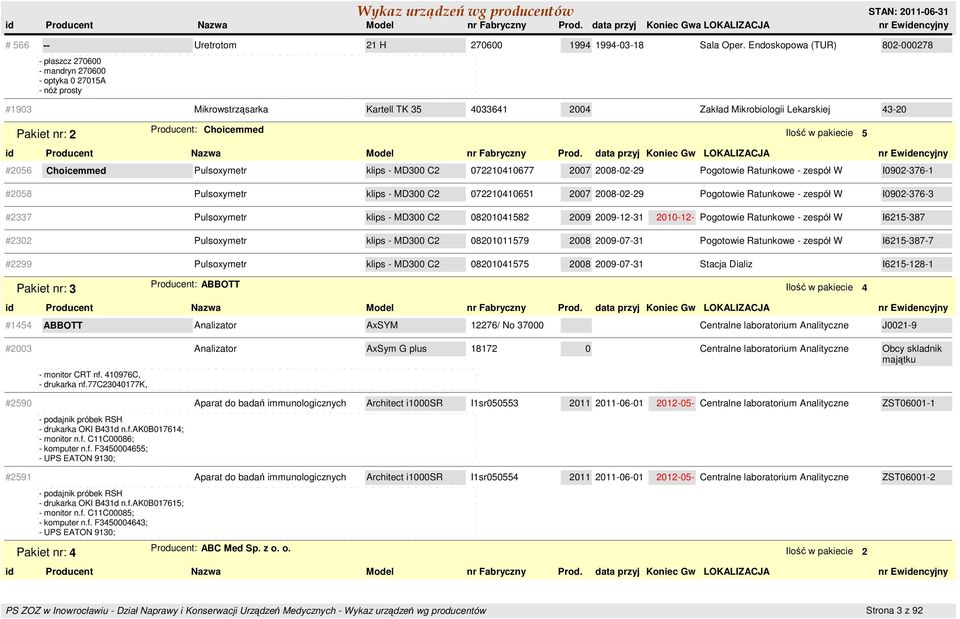Select accessory line 'drukarka nf.77C23040177K,'
The width and height of the screenshot is (960, 619).
pyautogui.click(x=94, y=385)
